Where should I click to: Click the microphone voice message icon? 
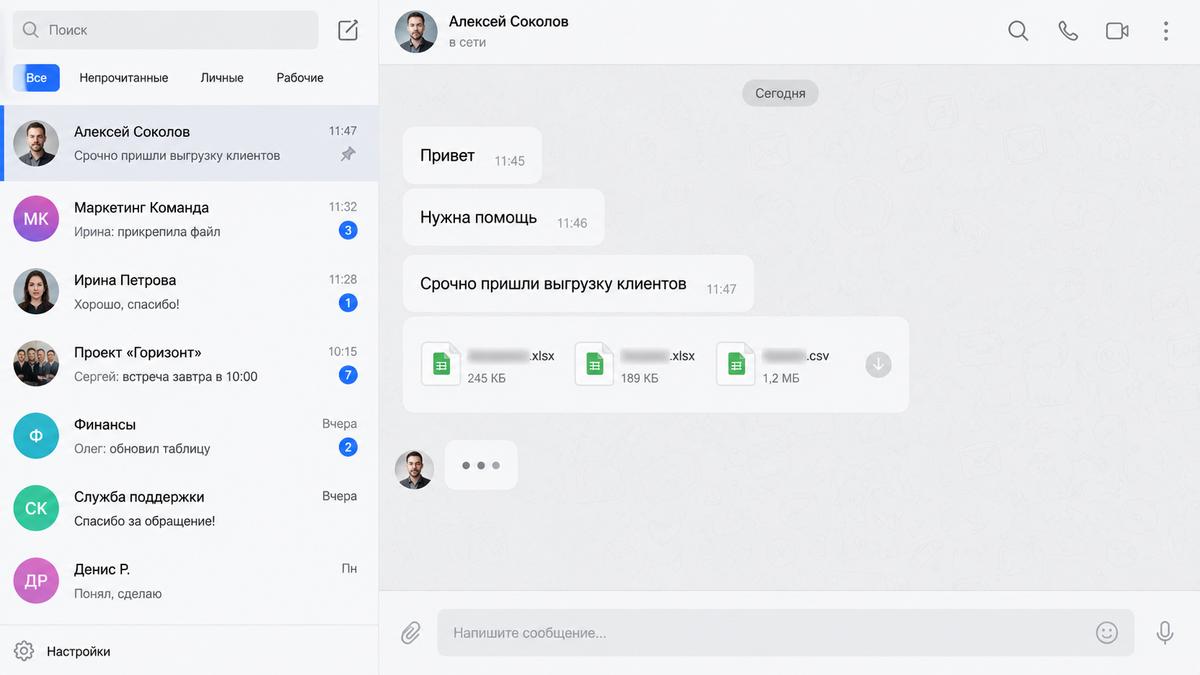(x=1164, y=633)
